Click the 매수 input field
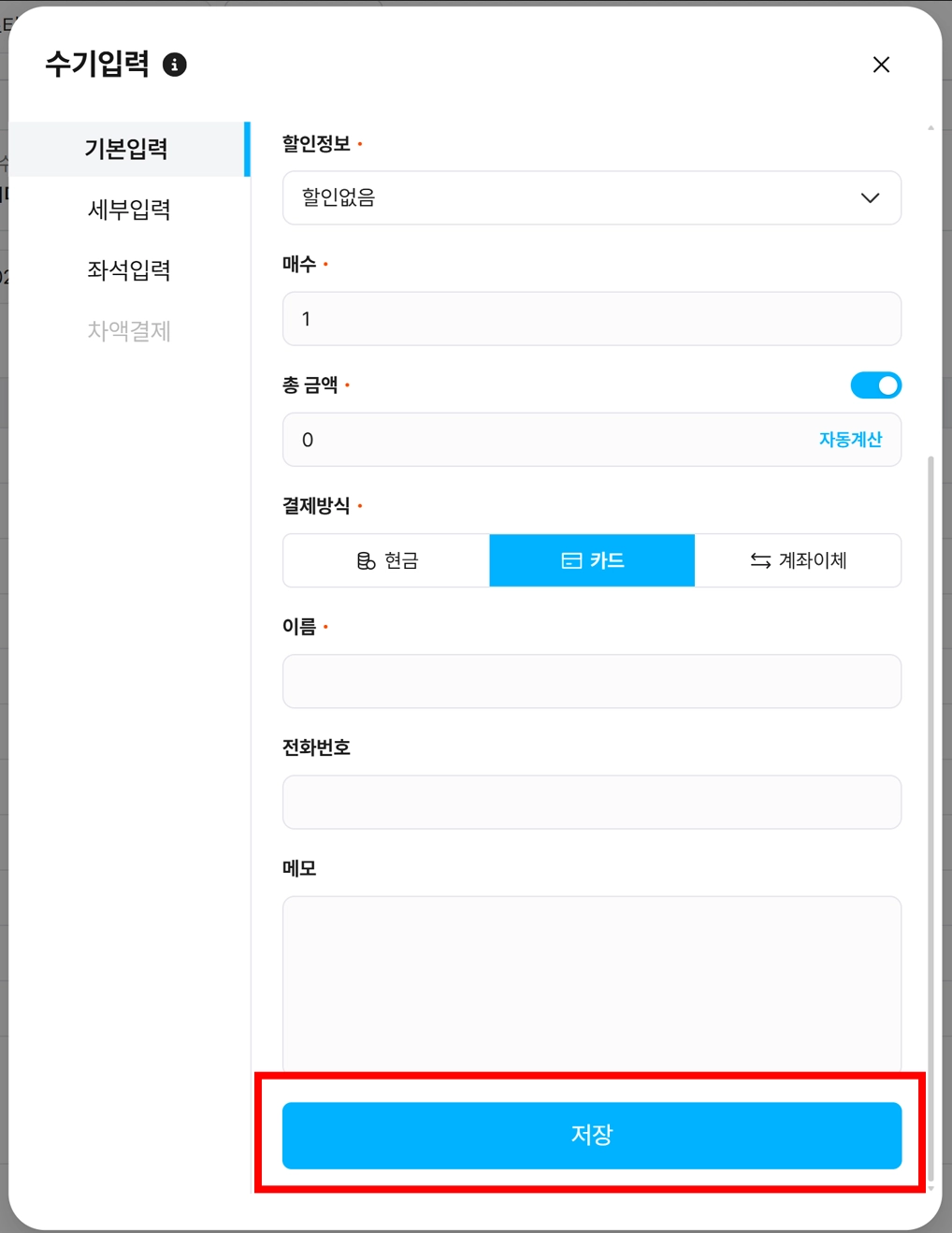 592,319
